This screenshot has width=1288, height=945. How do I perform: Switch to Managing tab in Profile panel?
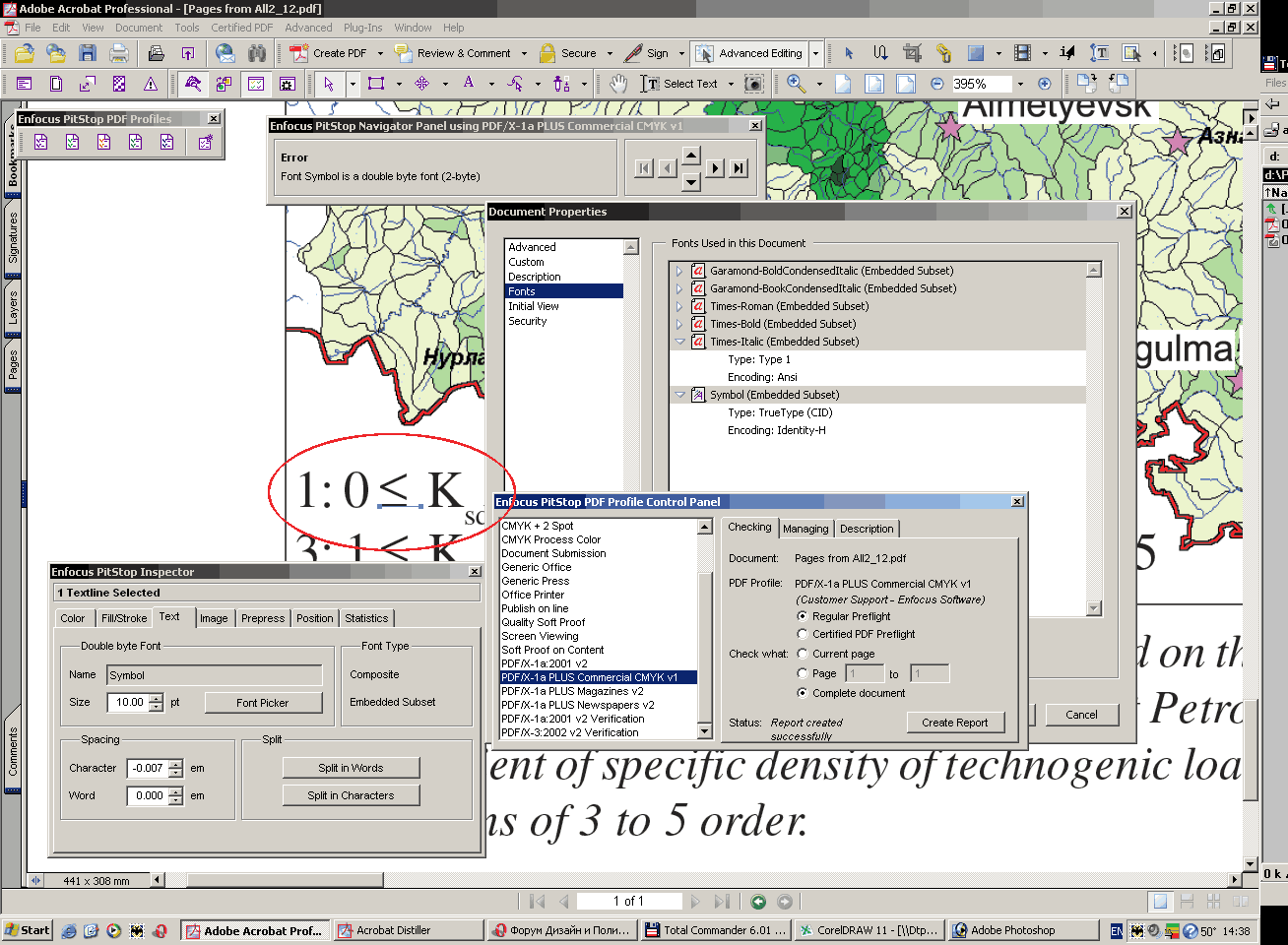(x=805, y=529)
